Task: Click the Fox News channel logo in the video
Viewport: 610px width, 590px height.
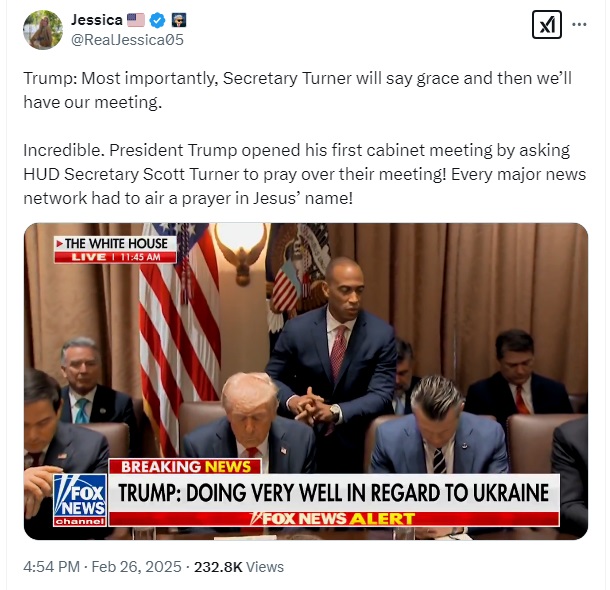Action: tap(80, 500)
